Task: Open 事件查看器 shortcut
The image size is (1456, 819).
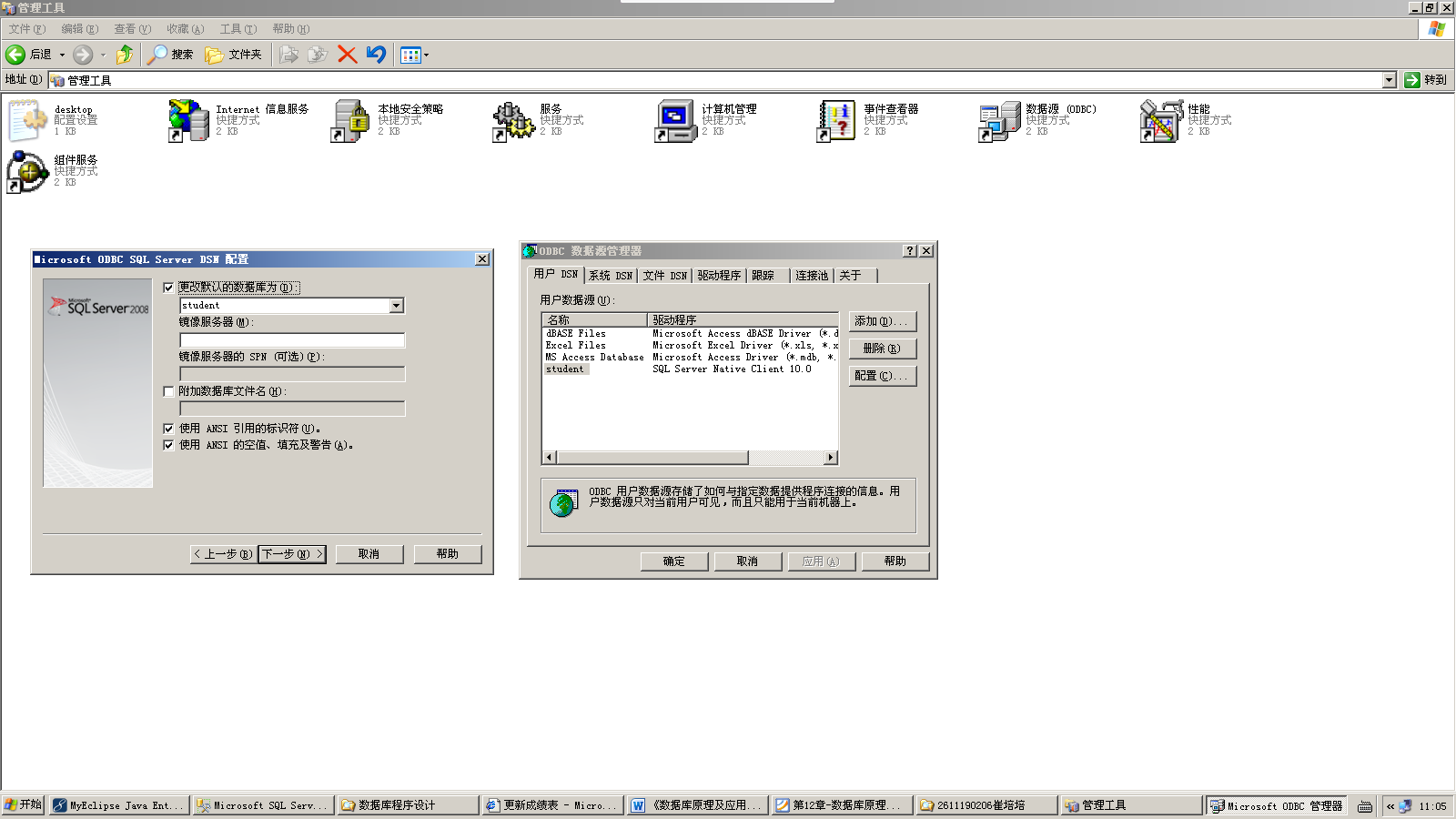Action: pos(837,121)
